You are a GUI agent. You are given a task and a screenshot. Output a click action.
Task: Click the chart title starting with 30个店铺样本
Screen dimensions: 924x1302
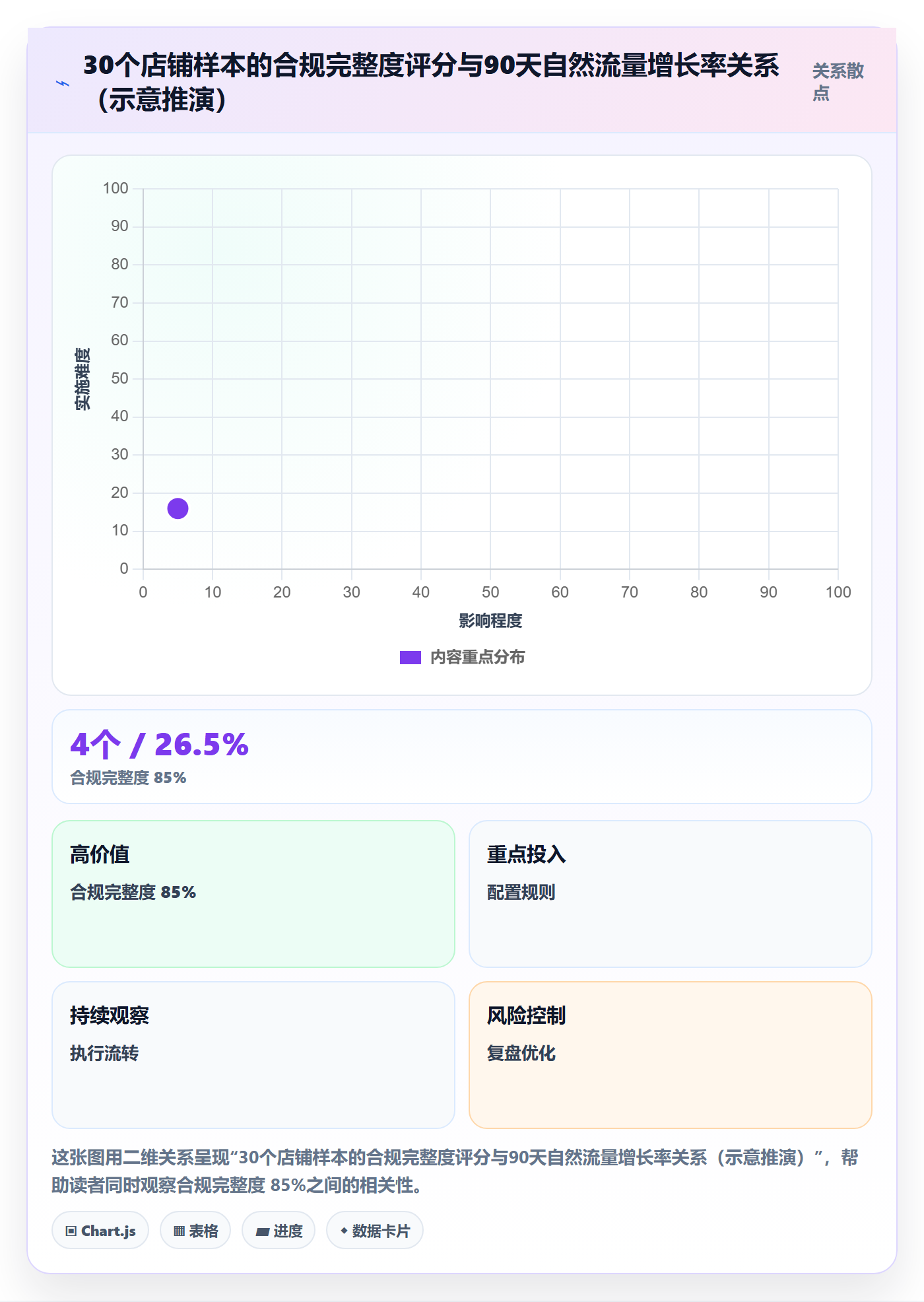431,83
